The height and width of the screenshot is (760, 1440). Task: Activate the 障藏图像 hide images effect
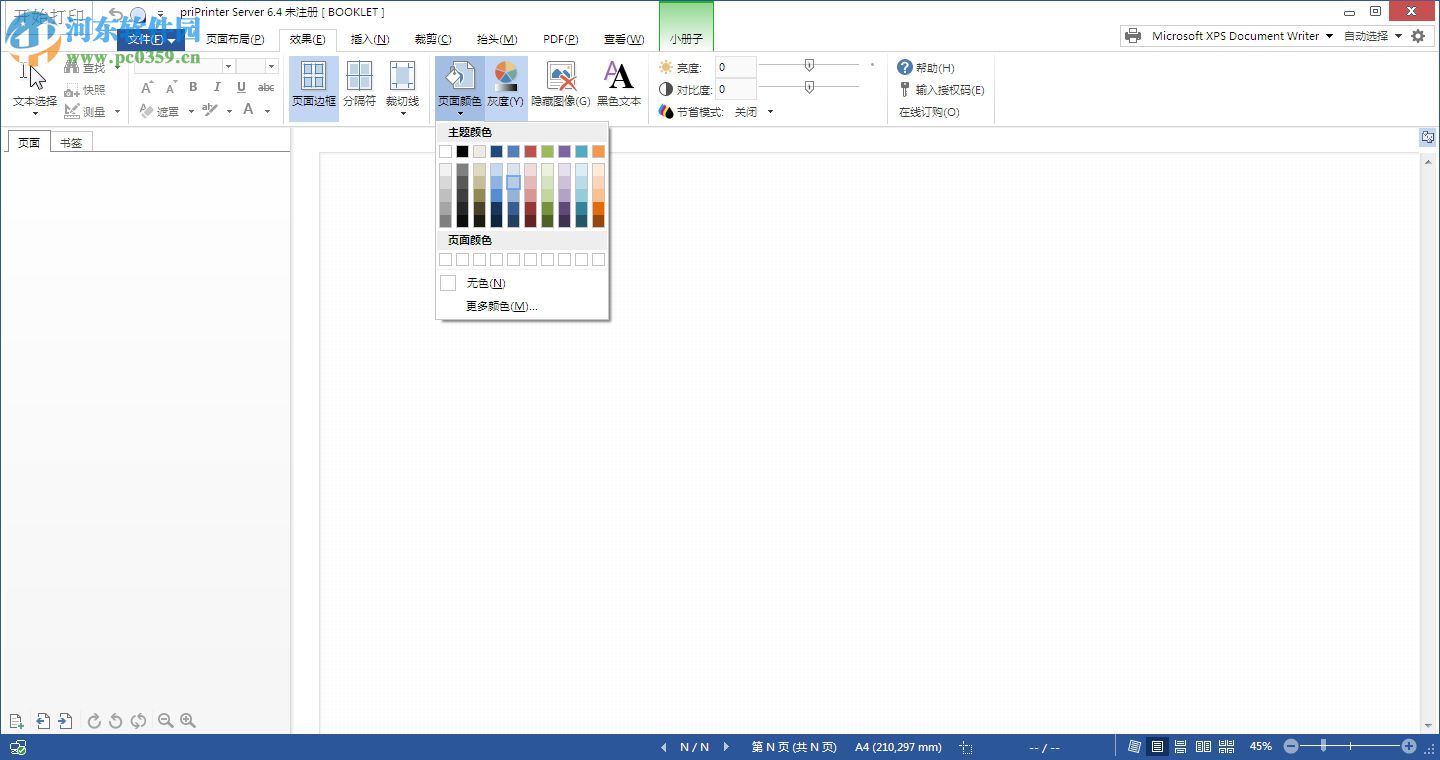[561, 85]
